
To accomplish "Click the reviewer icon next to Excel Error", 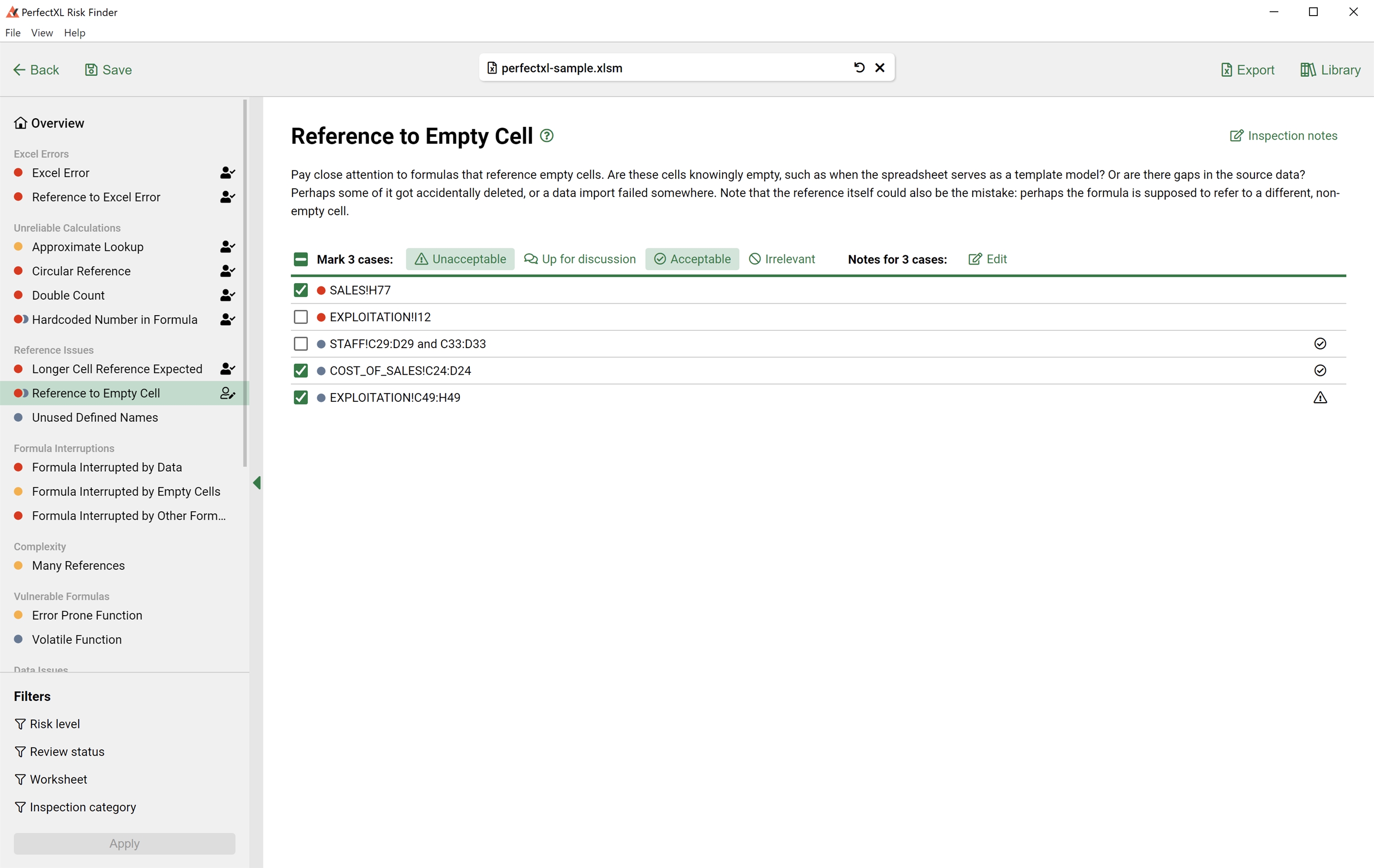I will [x=227, y=173].
